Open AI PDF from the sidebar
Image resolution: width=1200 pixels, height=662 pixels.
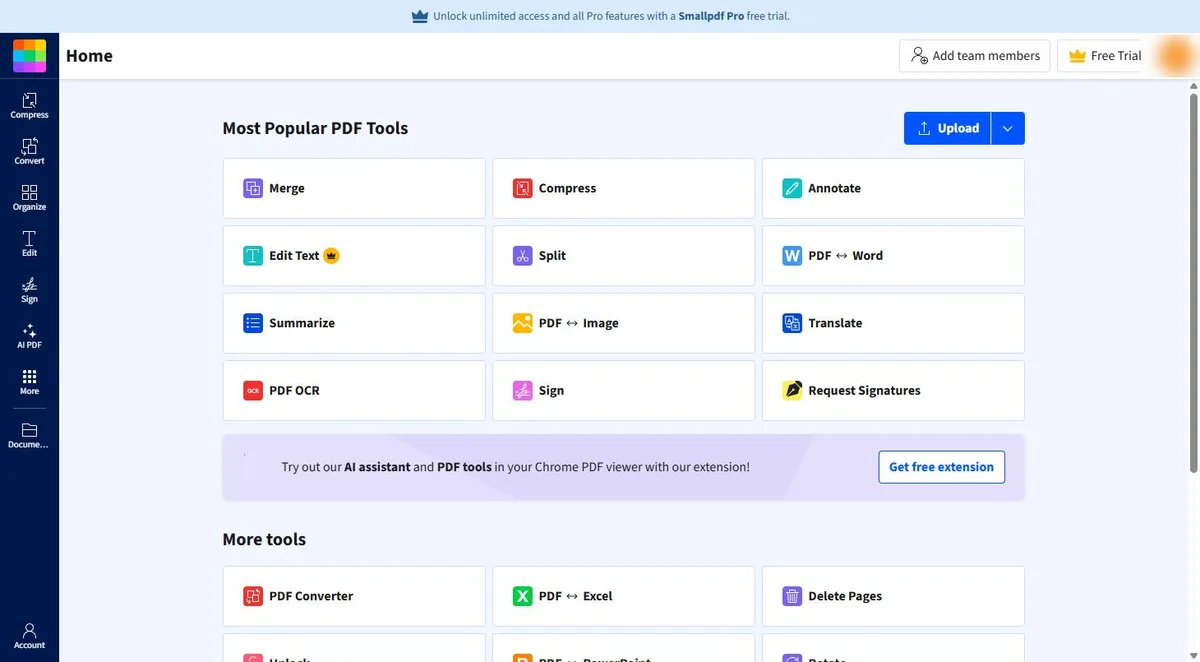(x=29, y=335)
